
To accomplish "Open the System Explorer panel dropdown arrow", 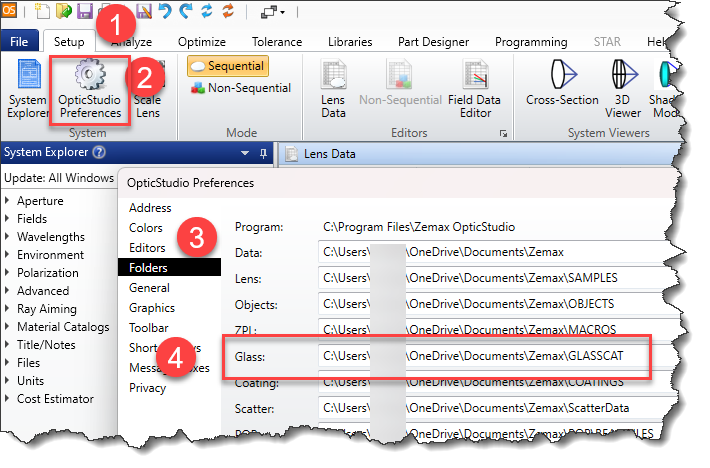I will pyautogui.click(x=244, y=153).
